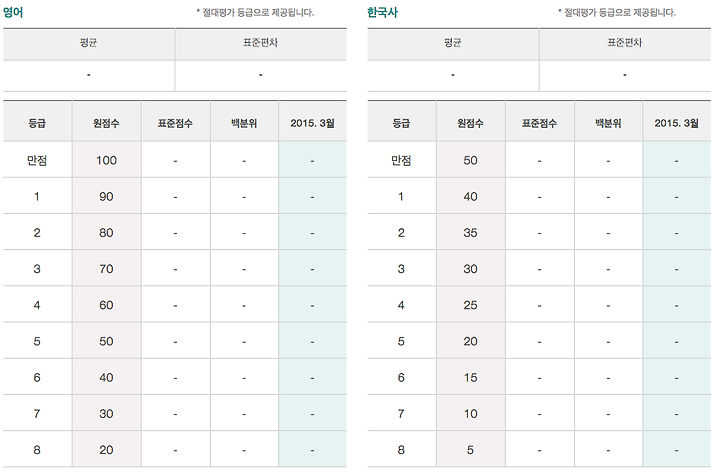Select the 35 raw score cell in 한국사
Image resolution: width=720 pixels, height=474 pixels.
pos(470,233)
